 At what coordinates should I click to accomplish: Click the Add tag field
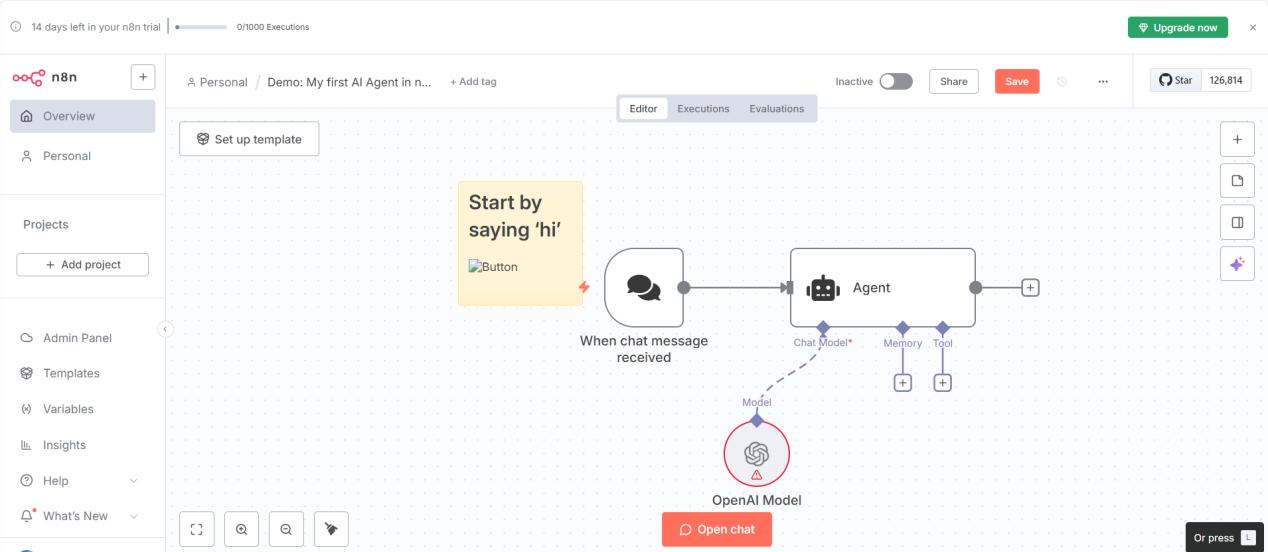(x=473, y=82)
